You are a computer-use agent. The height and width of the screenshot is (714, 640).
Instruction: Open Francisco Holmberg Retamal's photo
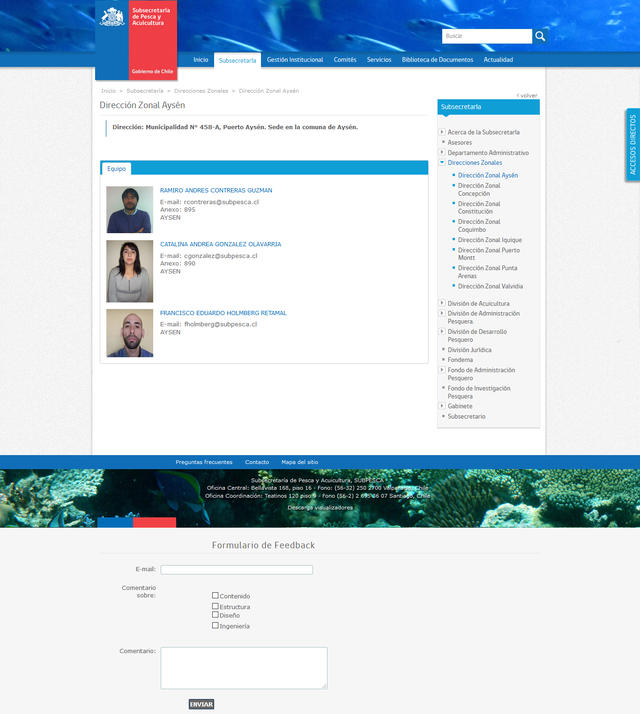point(129,333)
